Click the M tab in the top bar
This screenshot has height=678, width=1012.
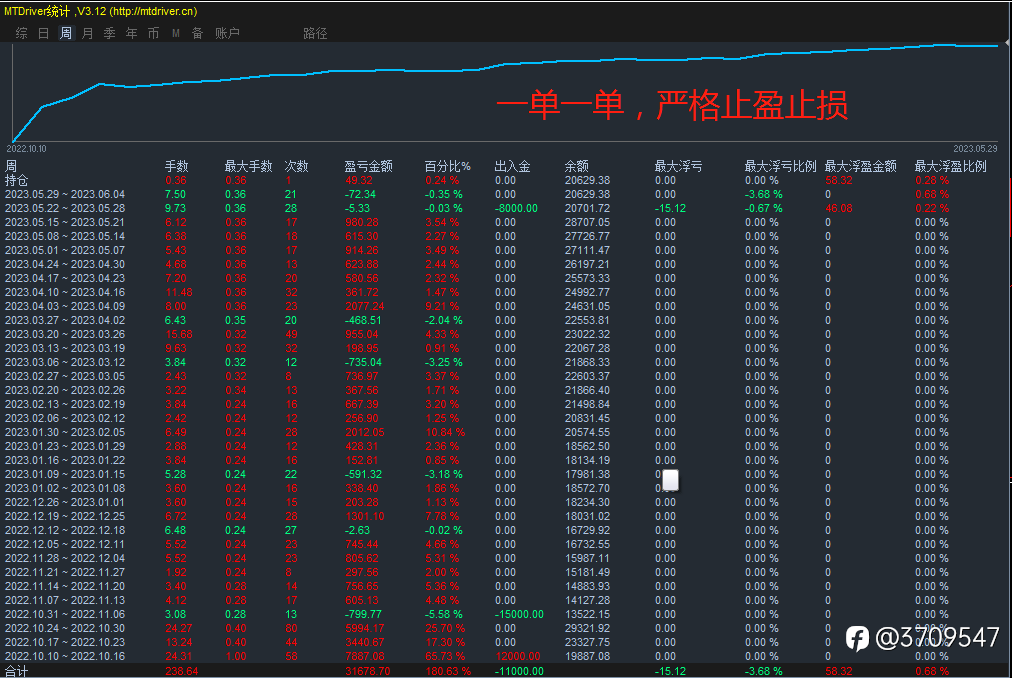[176, 33]
